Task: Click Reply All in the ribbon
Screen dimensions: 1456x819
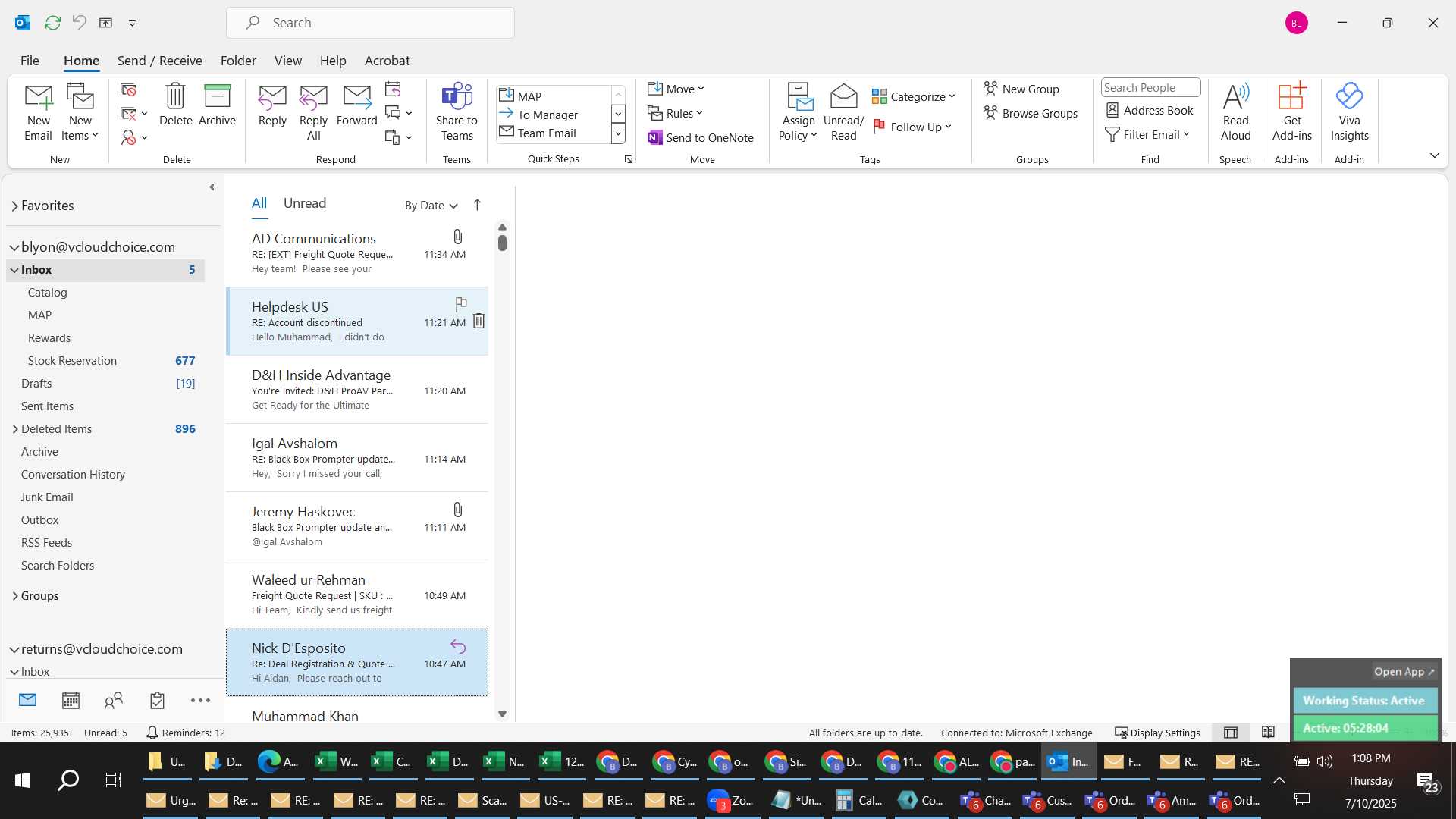Action: pyautogui.click(x=313, y=112)
